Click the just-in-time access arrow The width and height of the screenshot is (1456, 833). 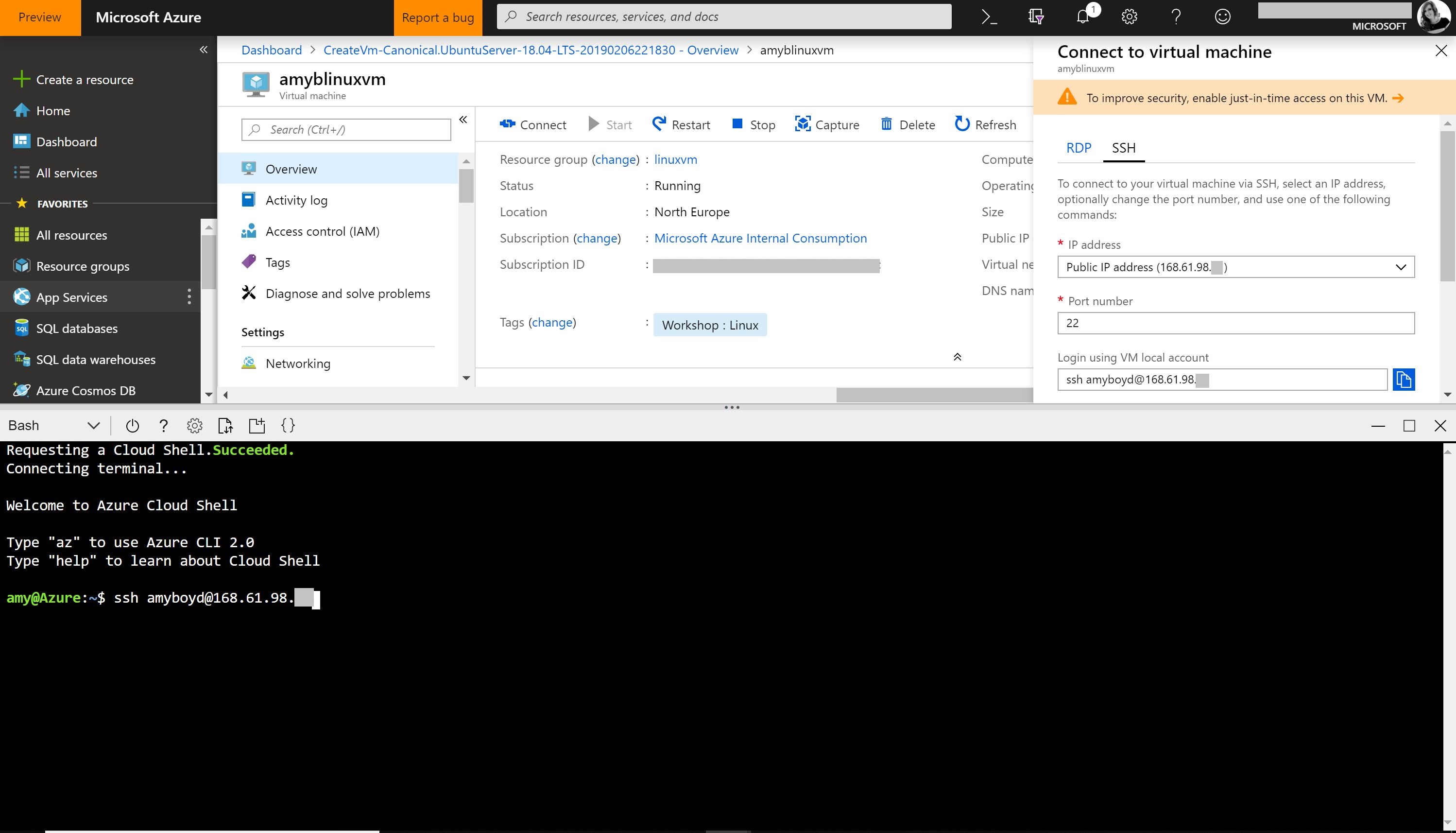click(x=1397, y=97)
